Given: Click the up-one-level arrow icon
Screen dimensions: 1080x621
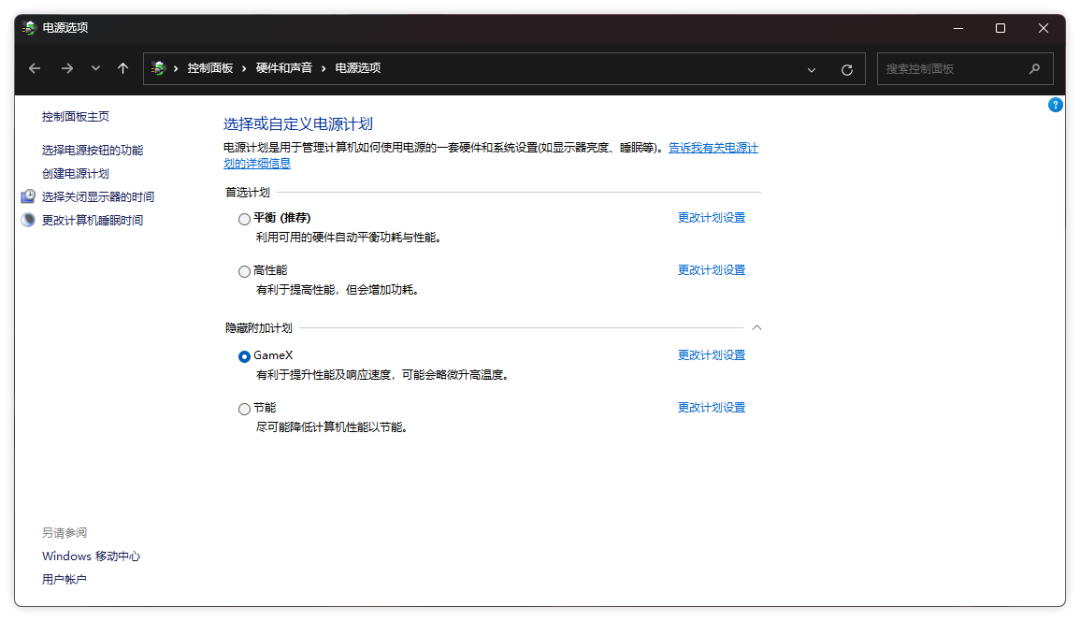Looking at the screenshot, I should tap(123, 69).
